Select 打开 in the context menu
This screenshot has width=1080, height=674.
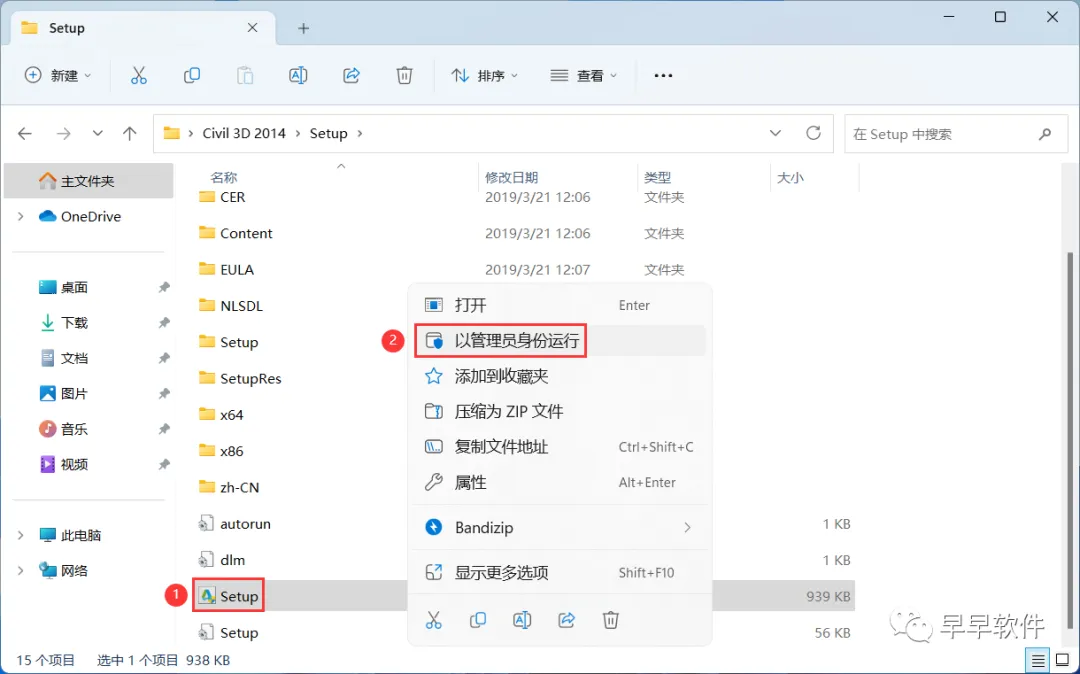point(560,305)
